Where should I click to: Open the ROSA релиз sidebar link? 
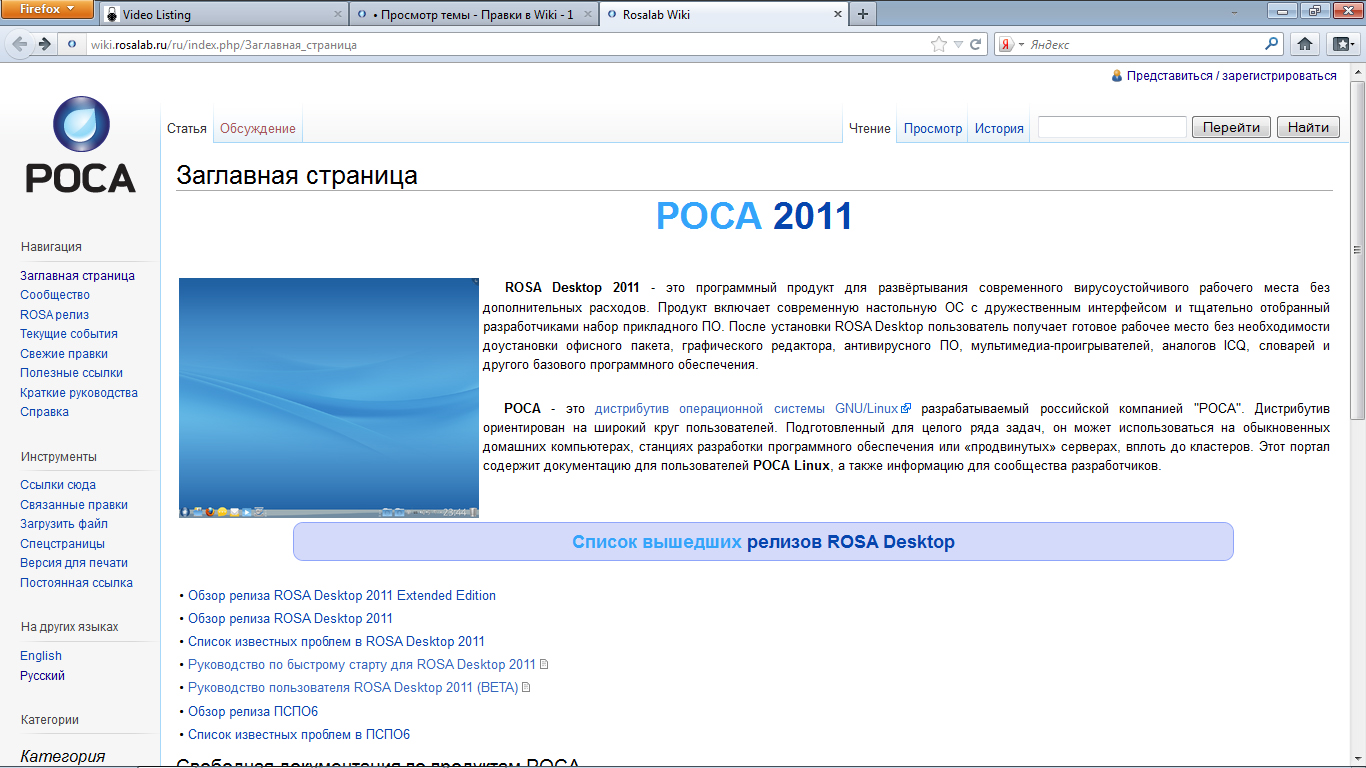coord(55,315)
